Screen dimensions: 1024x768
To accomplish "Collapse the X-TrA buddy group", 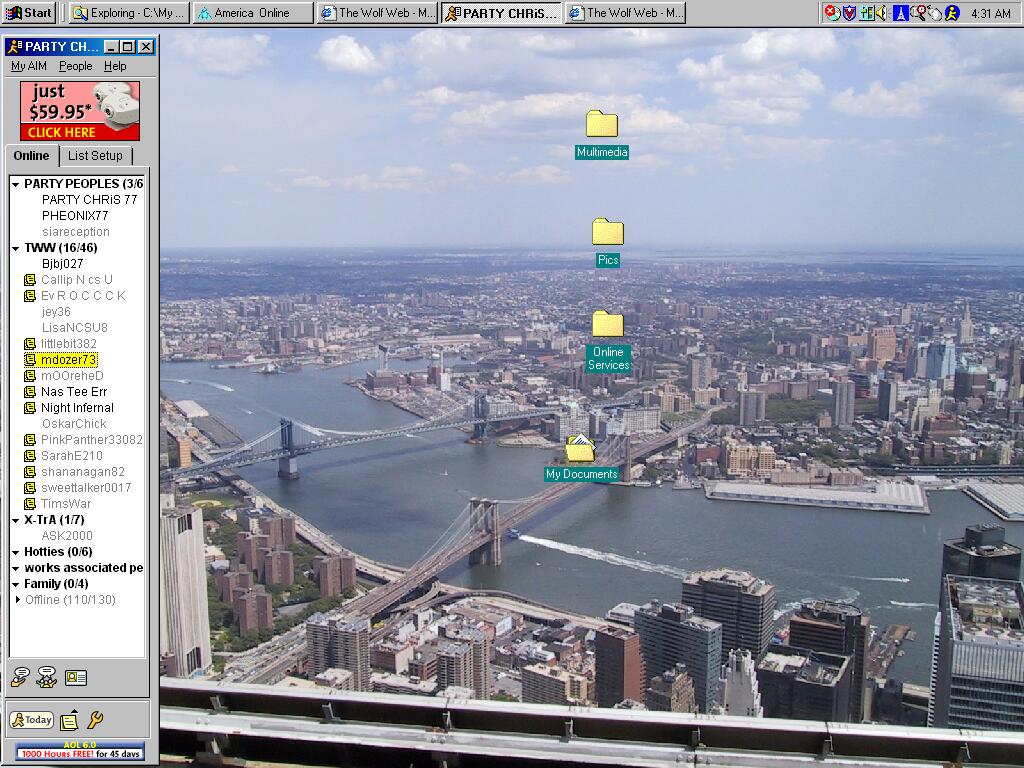I will click(16, 520).
